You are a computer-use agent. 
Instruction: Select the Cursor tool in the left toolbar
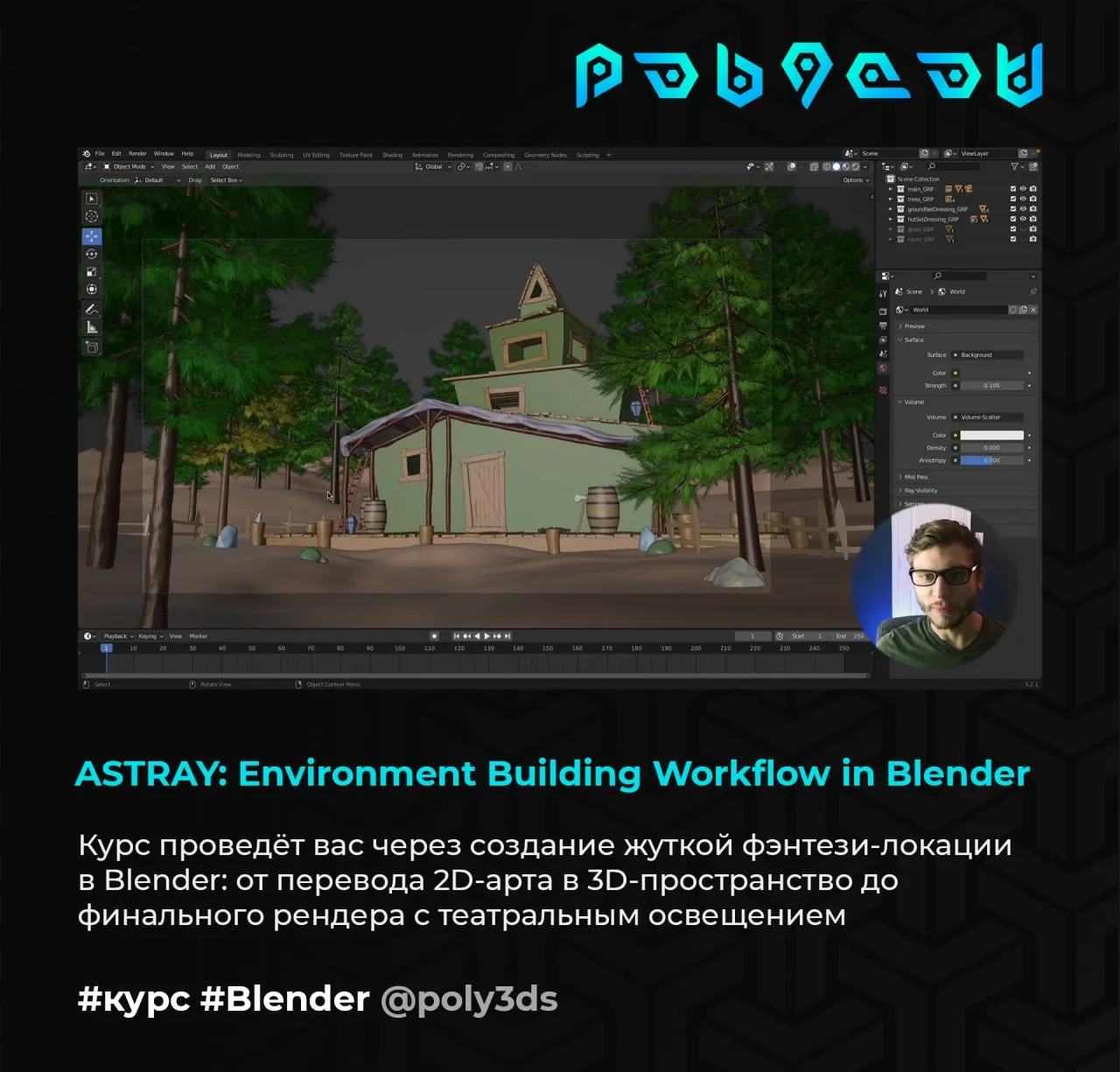[92, 216]
